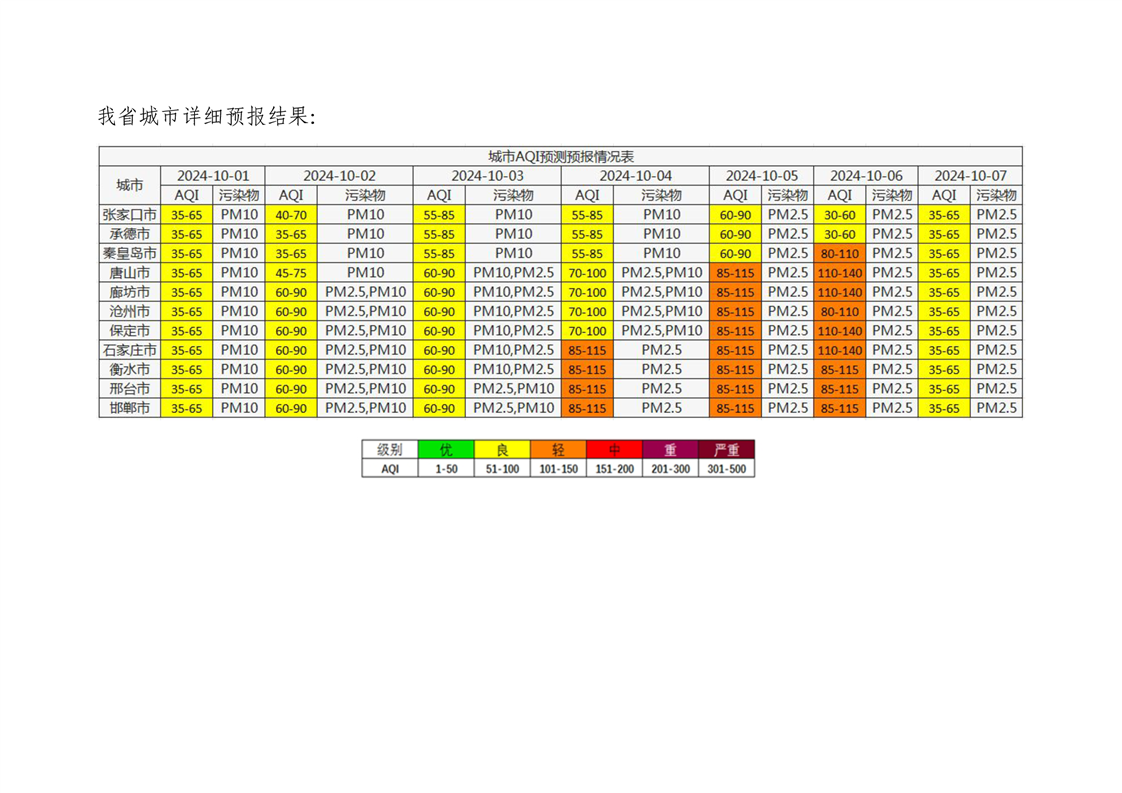Screen dimensions: 1122x793
Task: Click the orange 轻 legend swatch
Action: [558, 450]
